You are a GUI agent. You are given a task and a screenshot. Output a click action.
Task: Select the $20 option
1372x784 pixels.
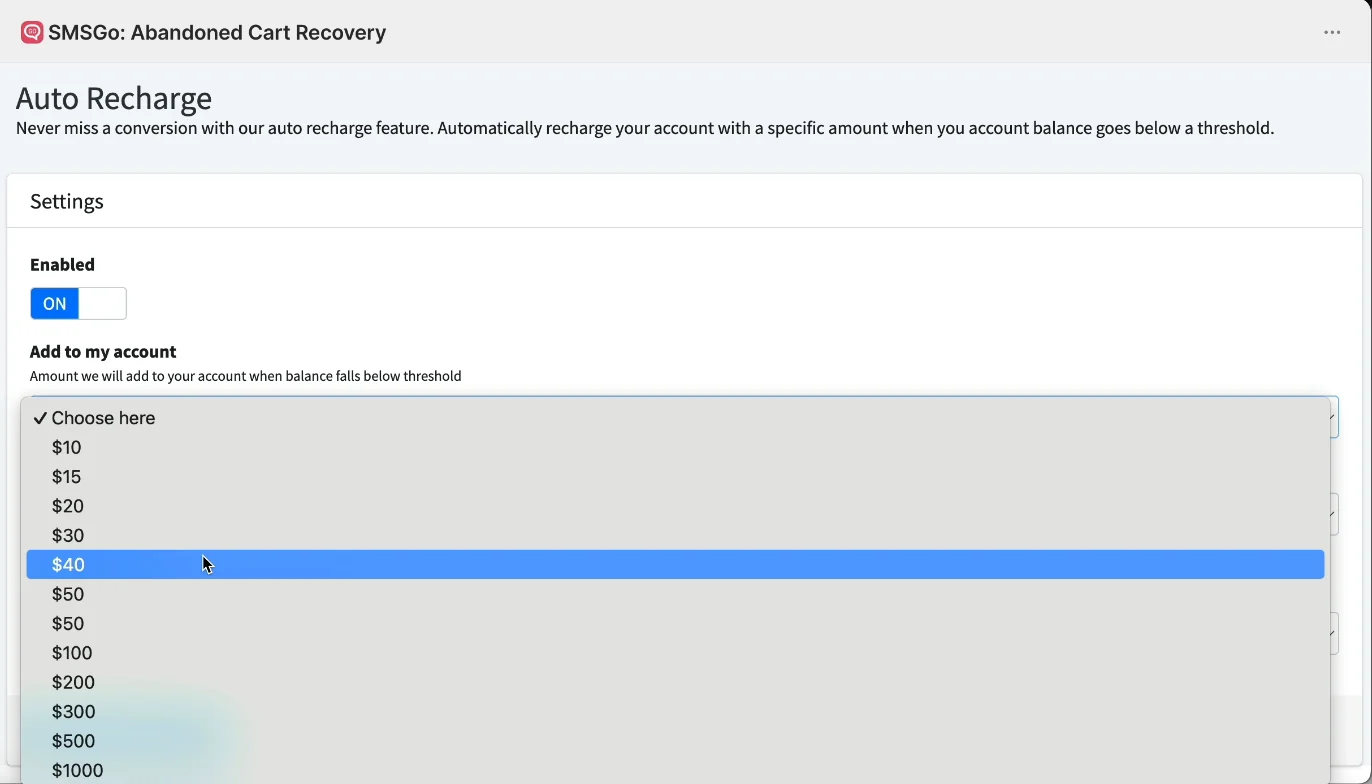676,506
